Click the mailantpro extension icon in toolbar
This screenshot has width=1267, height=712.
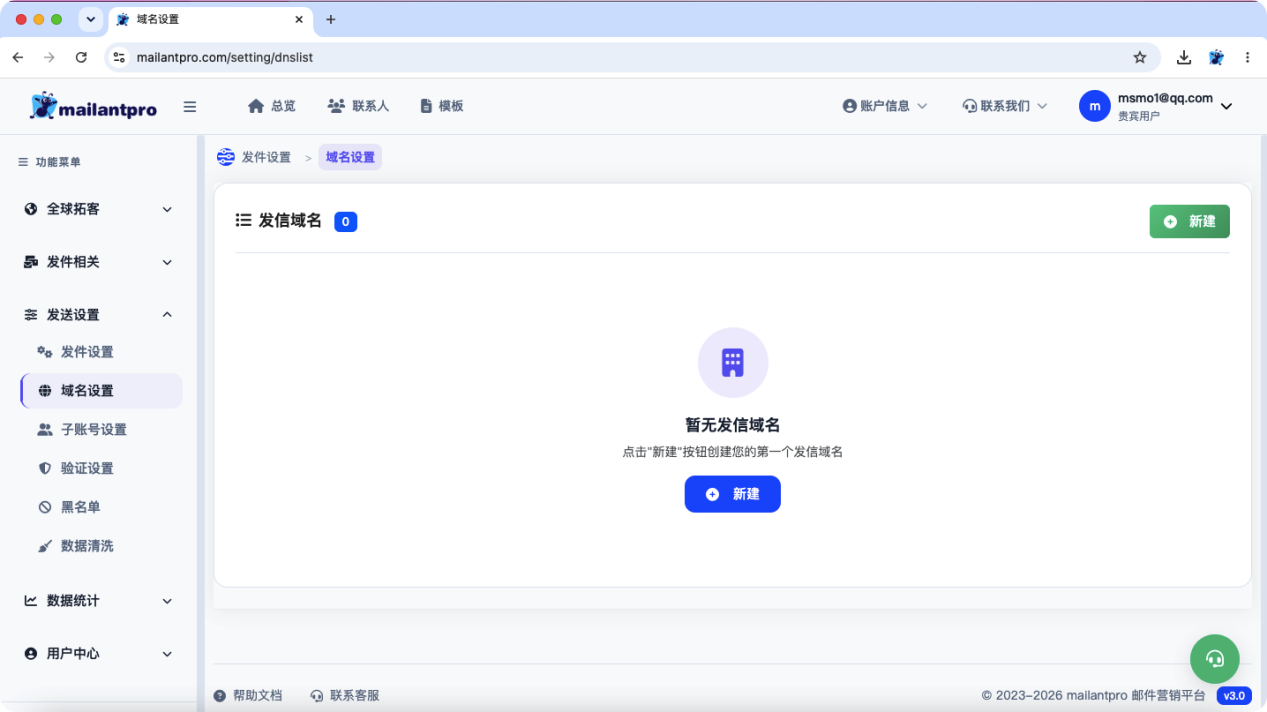(x=1216, y=58)
